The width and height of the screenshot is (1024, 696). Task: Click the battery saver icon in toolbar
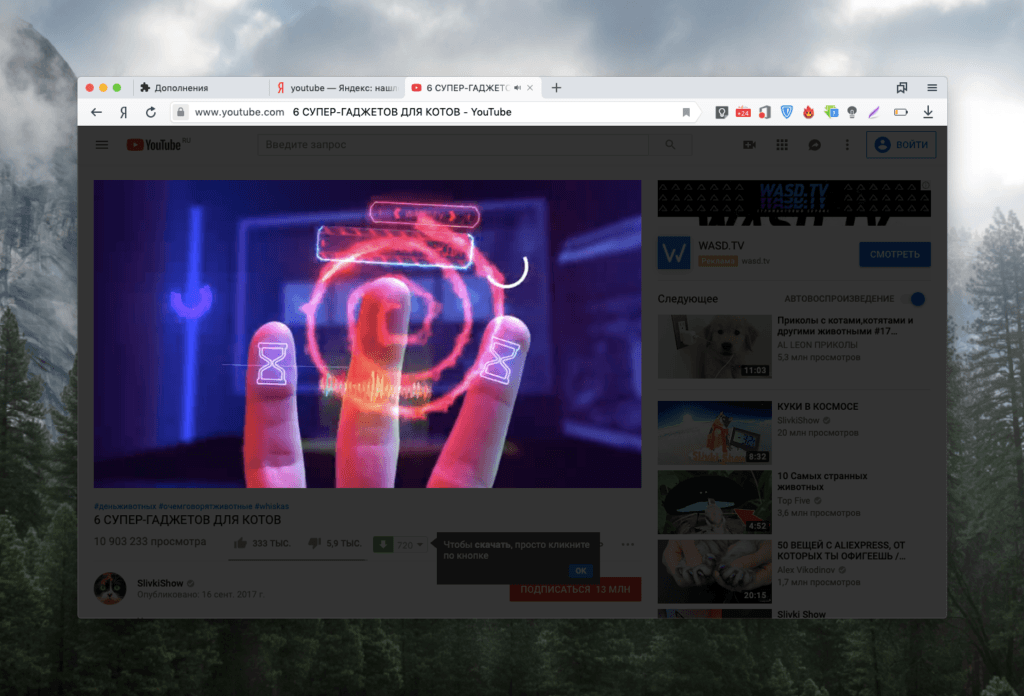(901, 112)
